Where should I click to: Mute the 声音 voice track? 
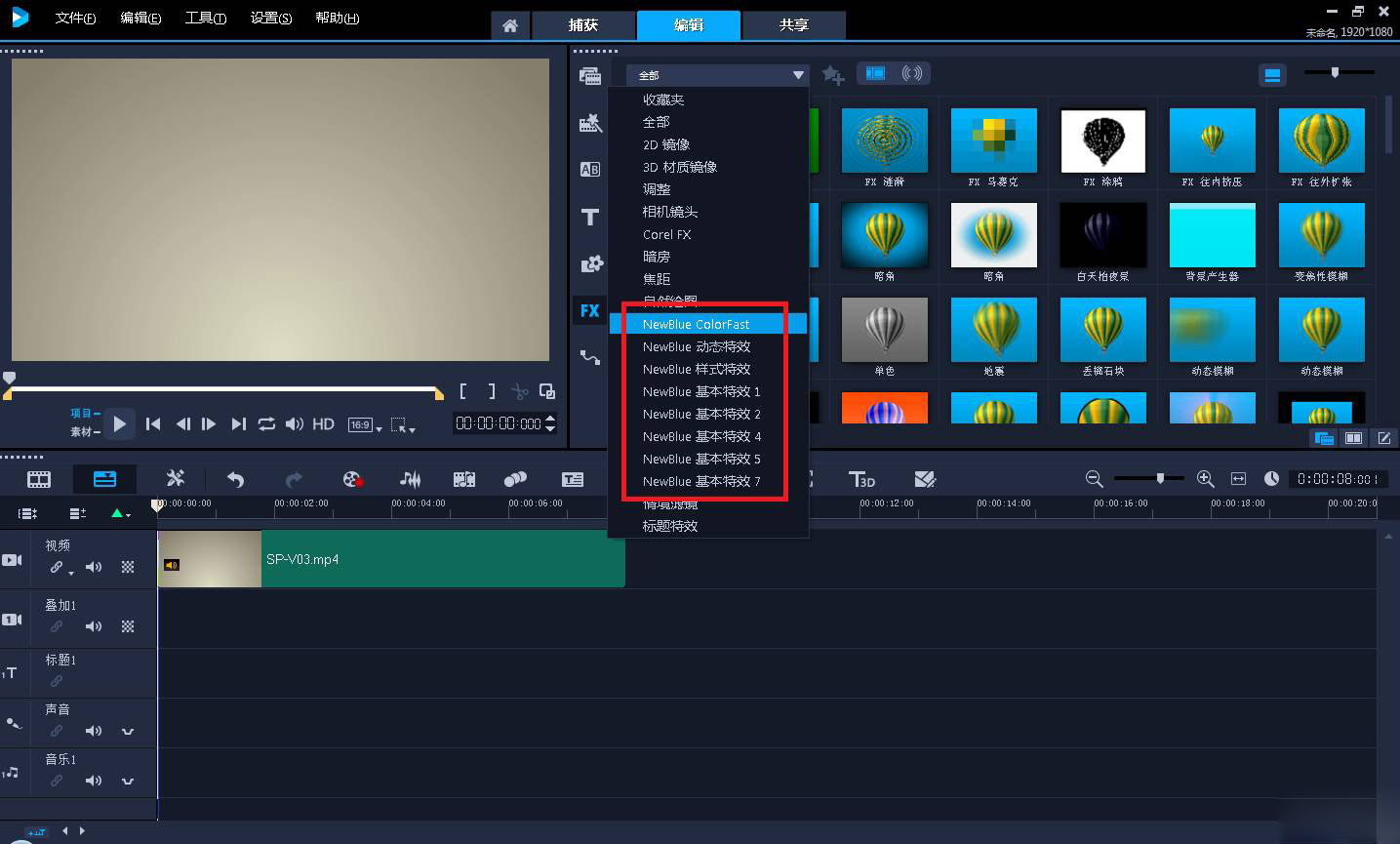pyautogui.click(x=94, y=731)
